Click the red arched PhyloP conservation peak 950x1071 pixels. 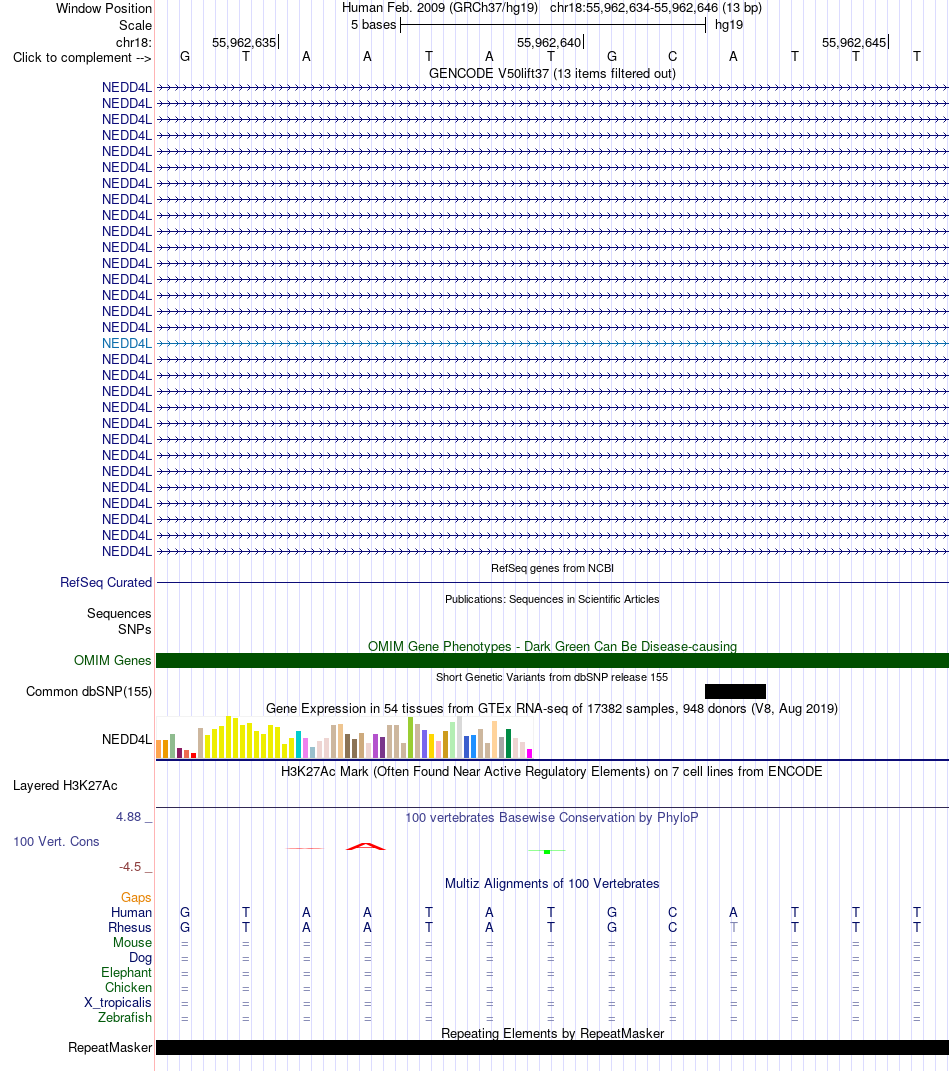[x=366, y=847]
